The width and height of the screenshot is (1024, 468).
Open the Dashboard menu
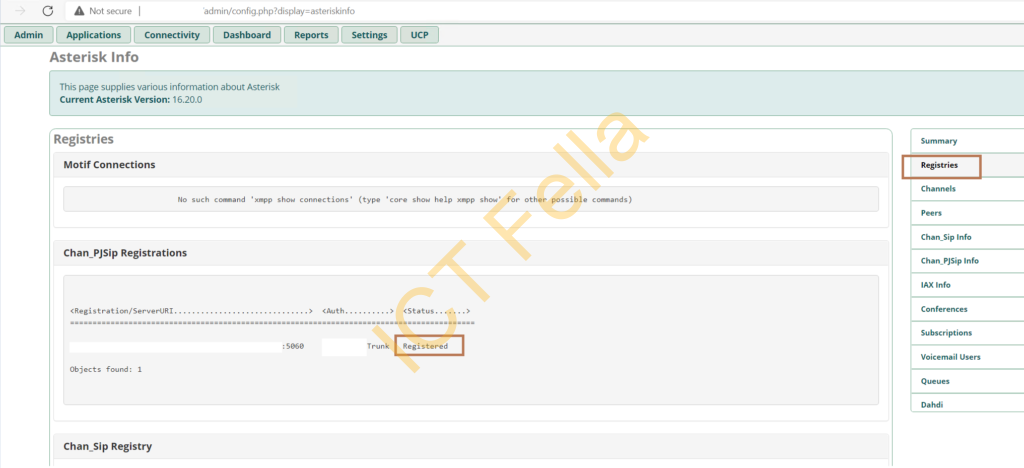[x=247, y=35]
